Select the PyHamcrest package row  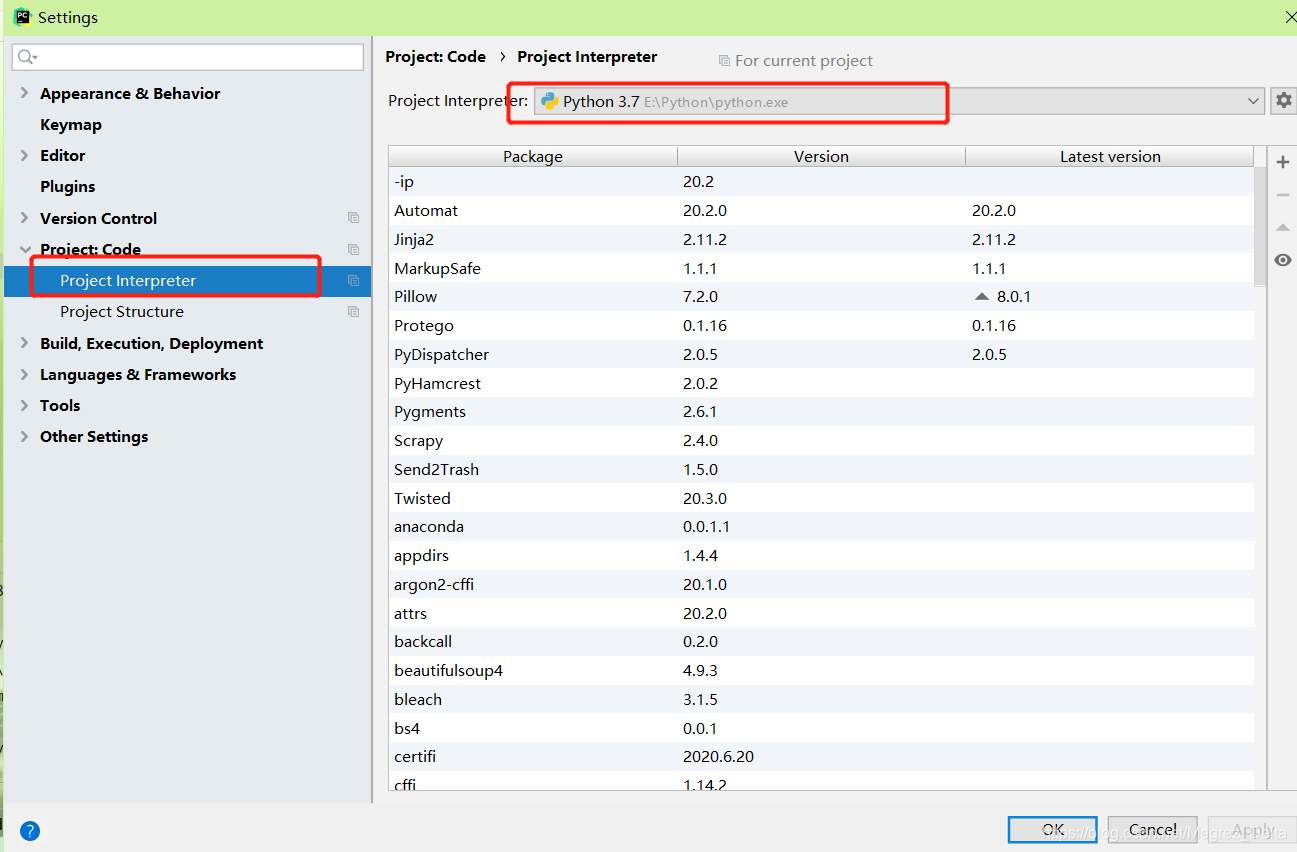pos(821,384)
